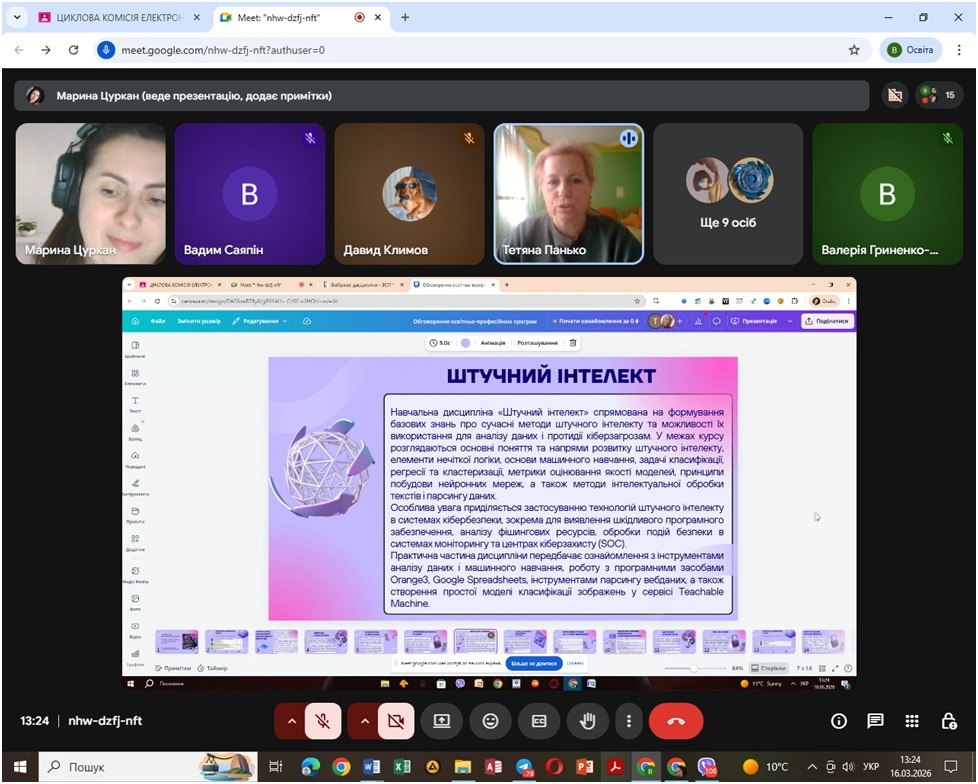Expand audio settings arrow beside microphone
Screen dimensions: 978x784
pos(291,720)
